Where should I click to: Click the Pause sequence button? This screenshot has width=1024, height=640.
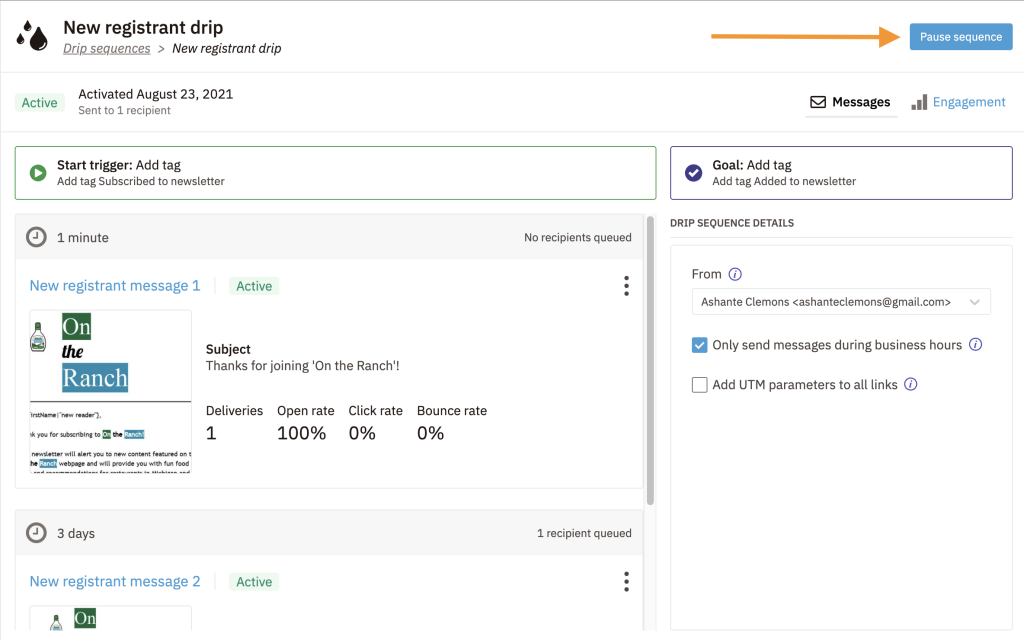(961, 37)
